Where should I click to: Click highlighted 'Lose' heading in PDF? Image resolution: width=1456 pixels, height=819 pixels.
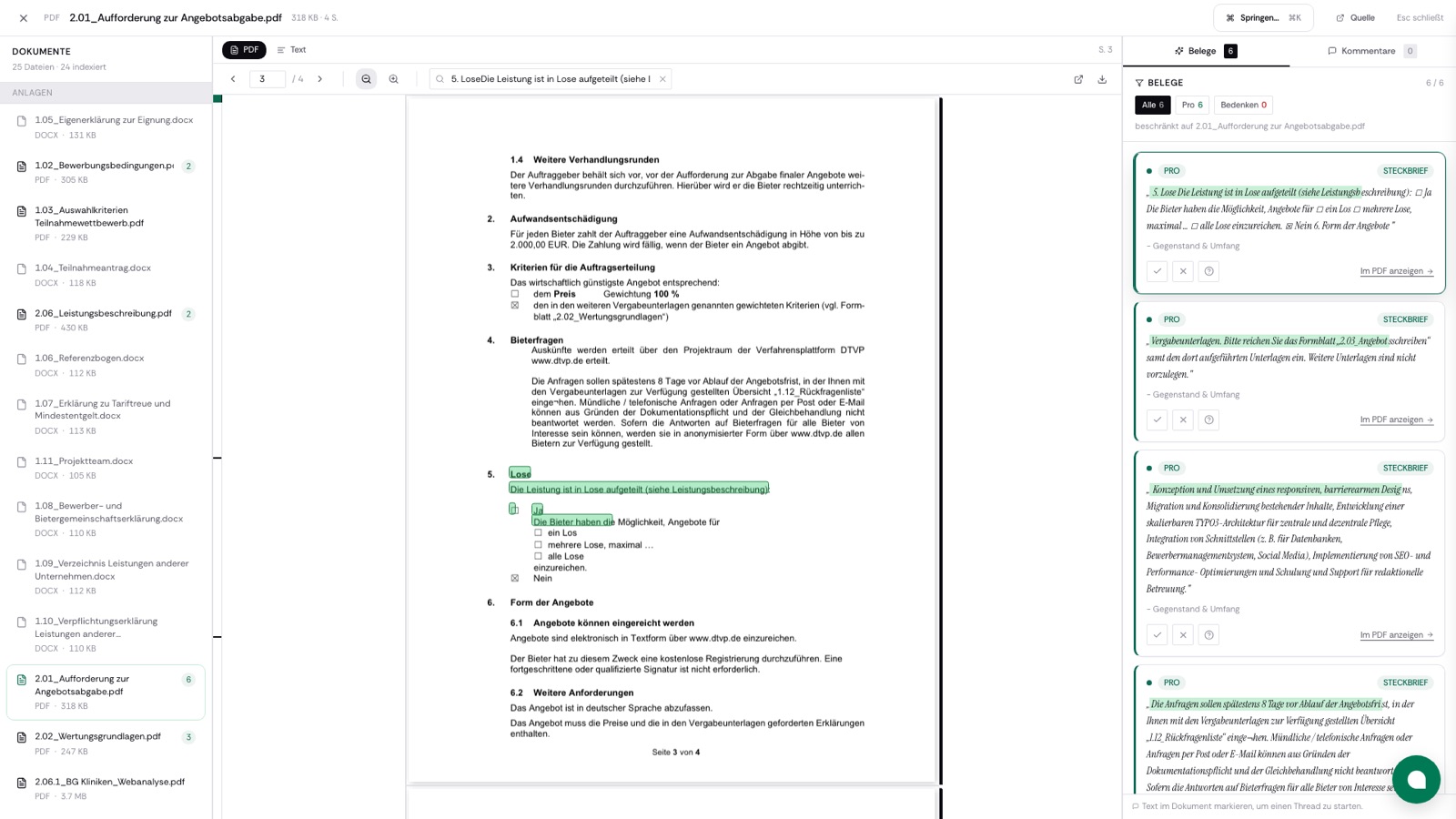point(521,473)
